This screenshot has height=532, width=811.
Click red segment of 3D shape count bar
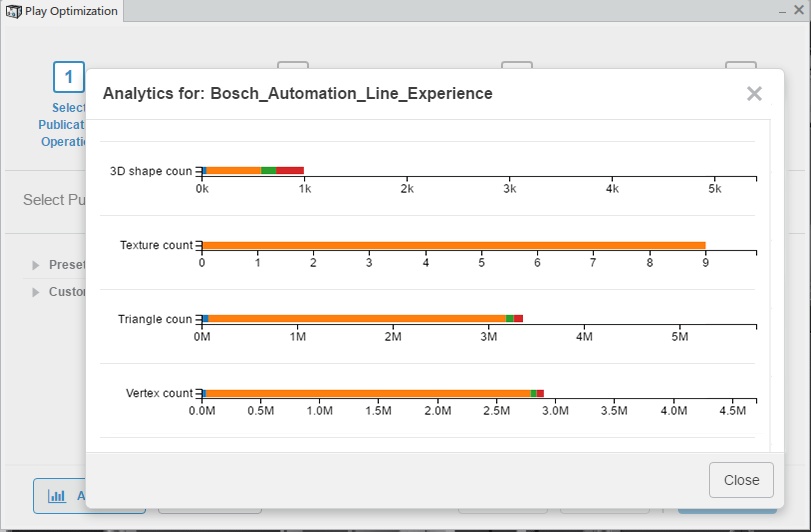tap(290, 171)
